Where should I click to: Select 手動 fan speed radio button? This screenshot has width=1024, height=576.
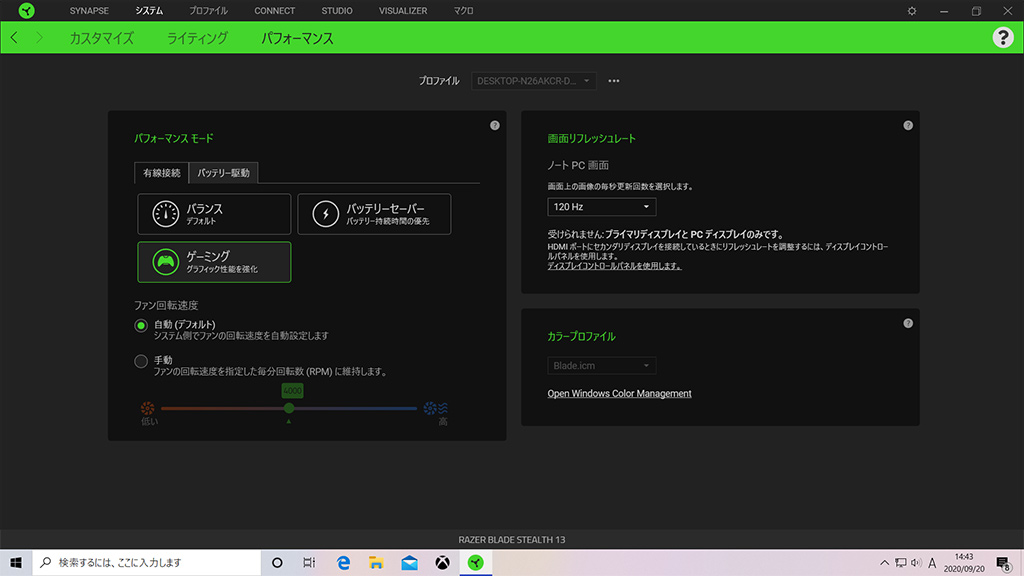(x=141, y=361)
